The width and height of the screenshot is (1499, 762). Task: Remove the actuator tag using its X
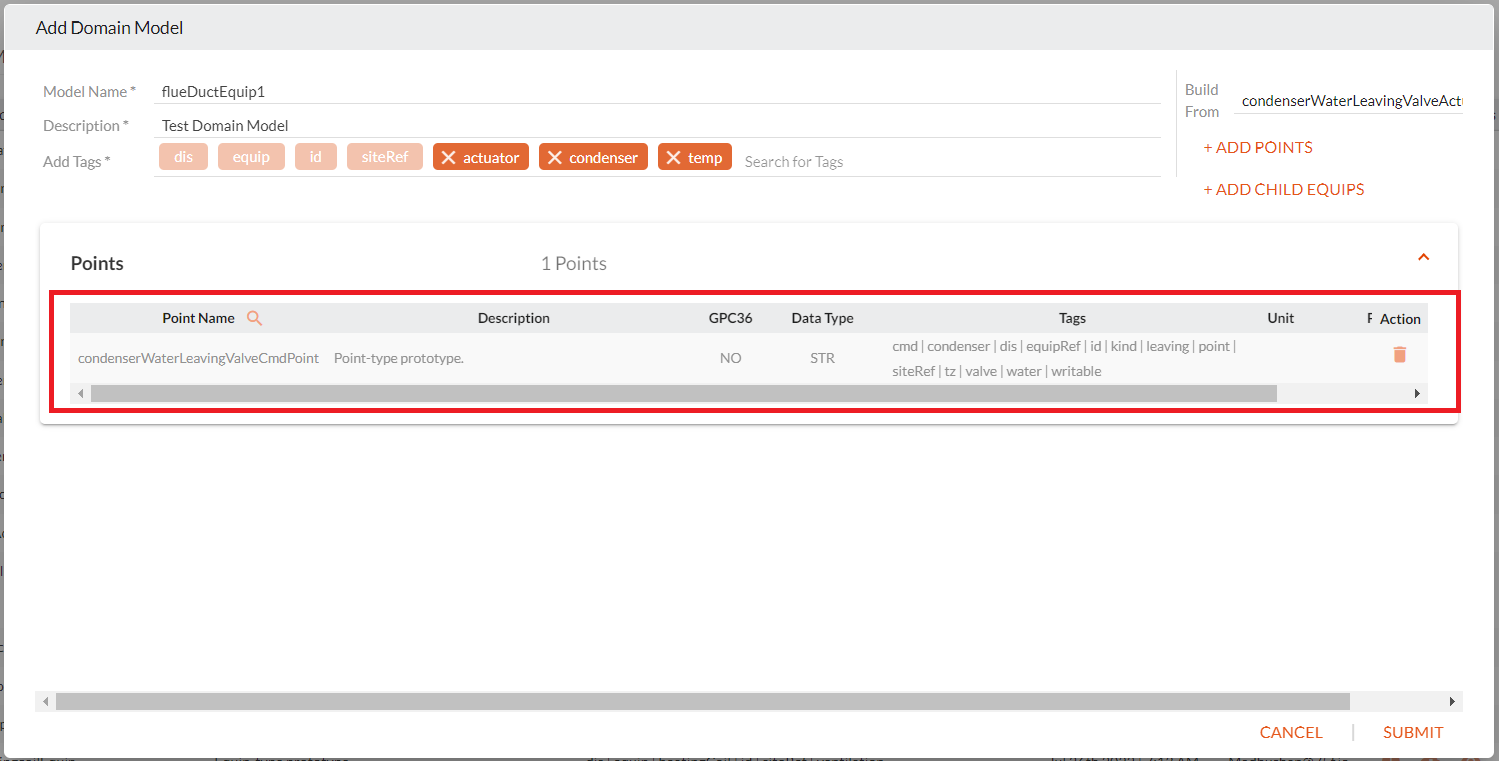pos(449,157)
